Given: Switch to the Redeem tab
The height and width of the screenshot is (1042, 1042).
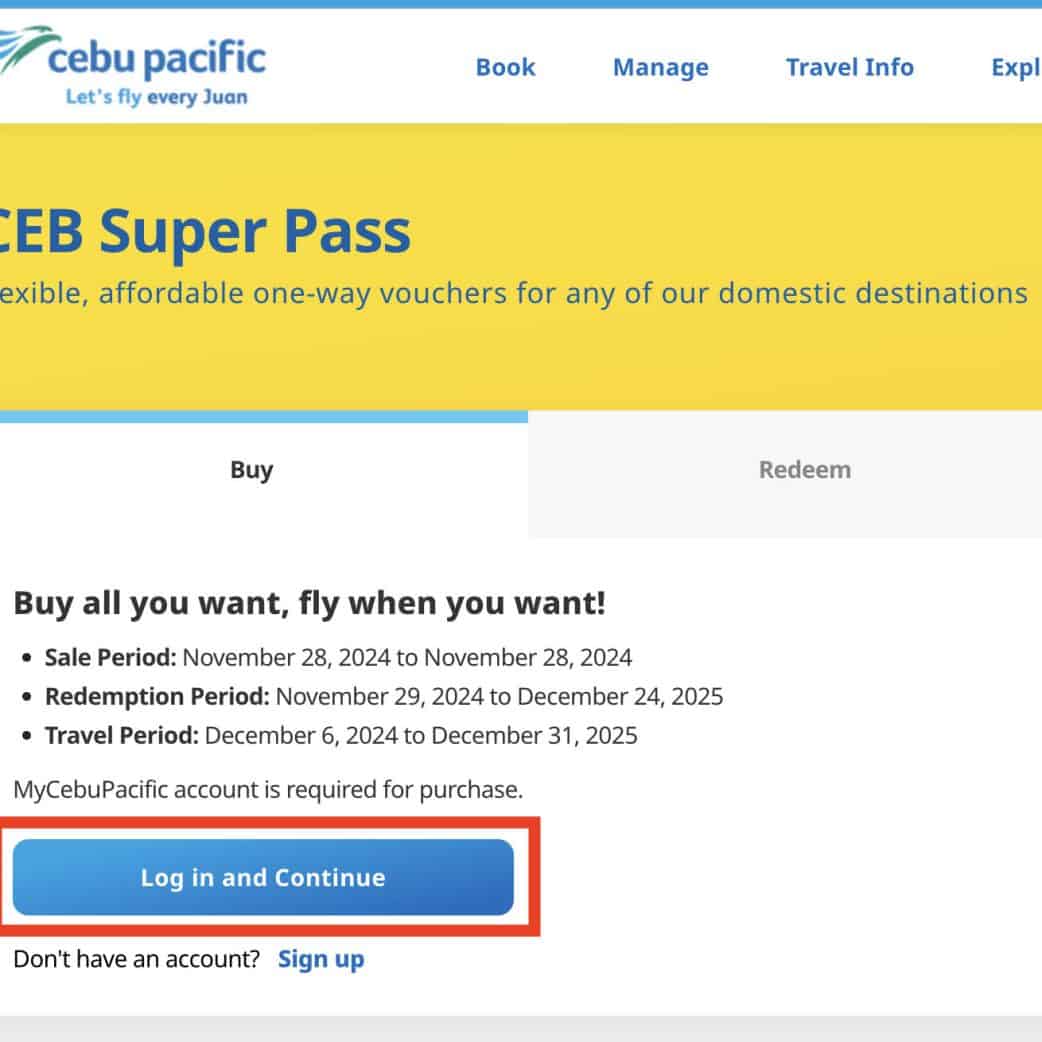Looking at the screenshot, I should [804, 470].
